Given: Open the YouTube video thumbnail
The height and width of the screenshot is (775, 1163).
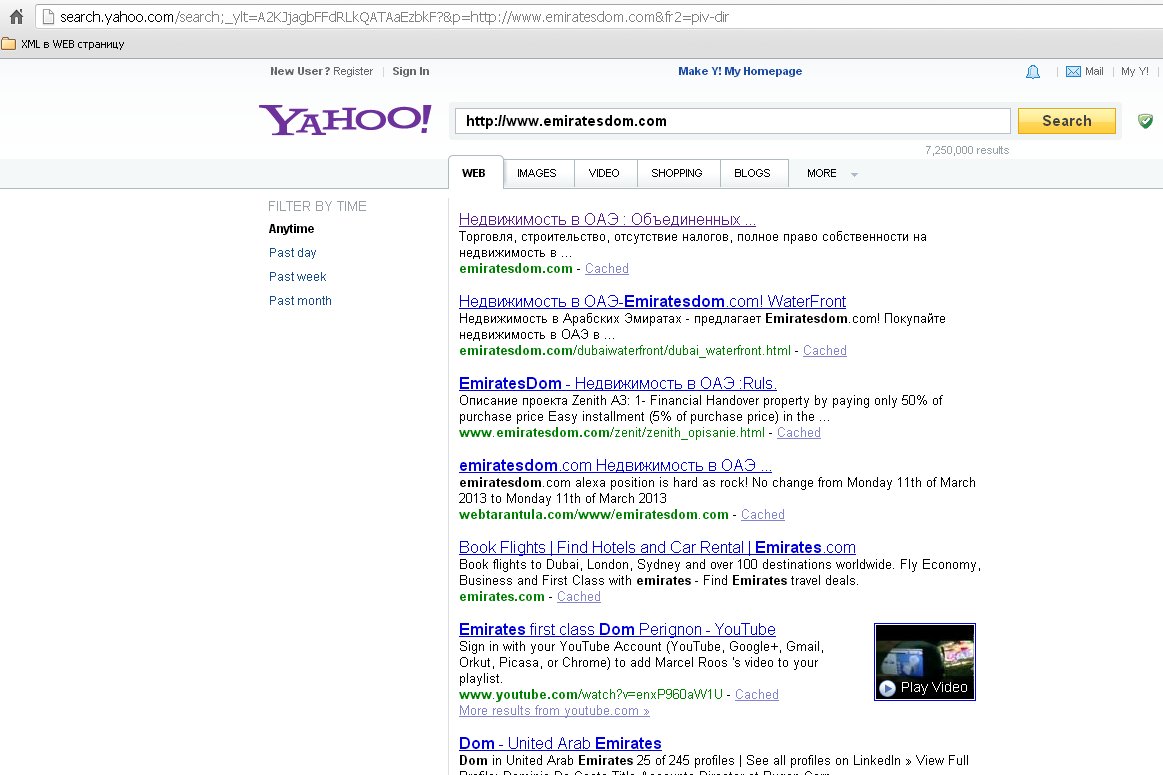Looking at the screenshot, I should pyautogui.click(x=925, y=662).
